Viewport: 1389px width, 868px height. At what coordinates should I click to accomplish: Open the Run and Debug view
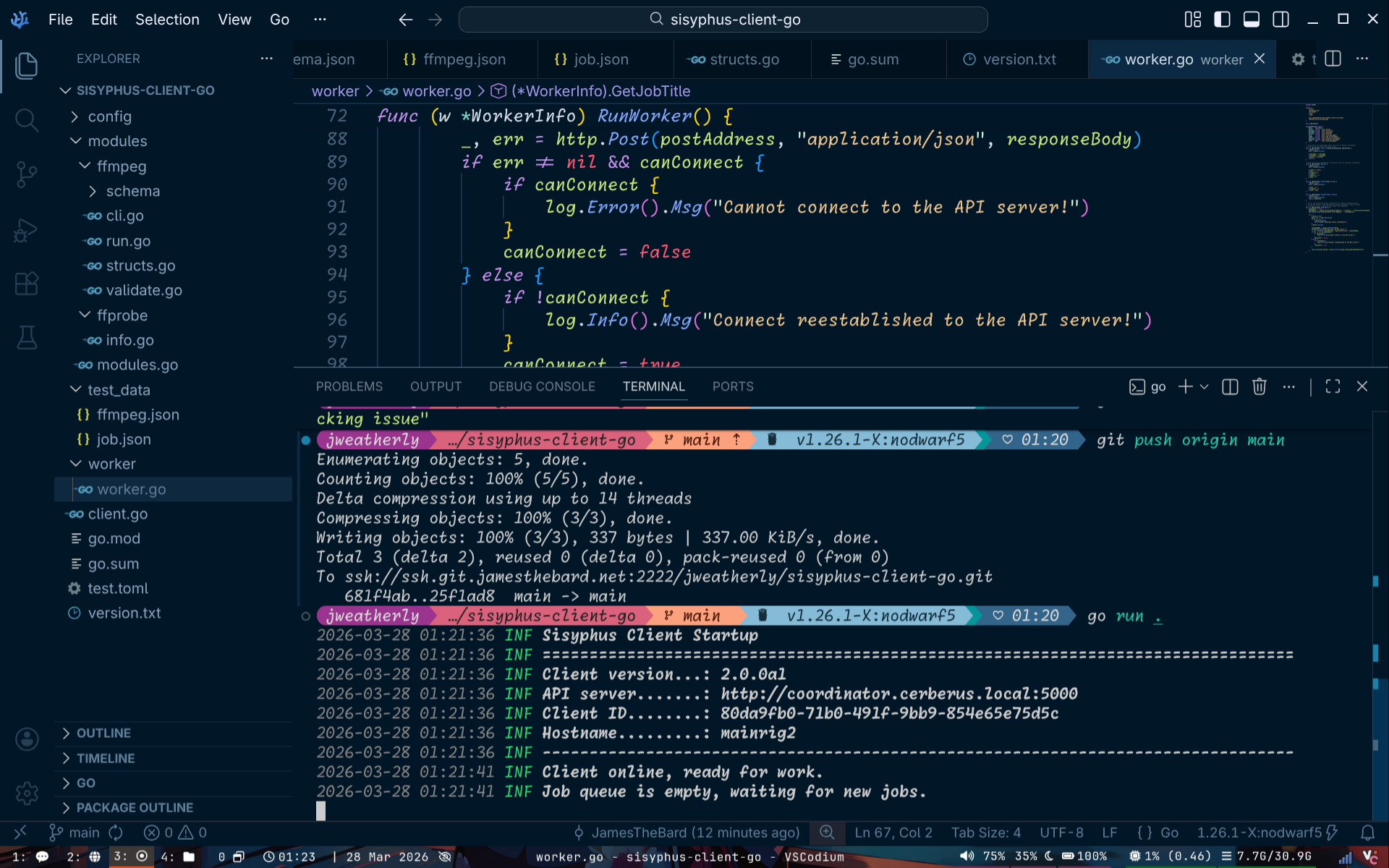click(x=27, y=230)
